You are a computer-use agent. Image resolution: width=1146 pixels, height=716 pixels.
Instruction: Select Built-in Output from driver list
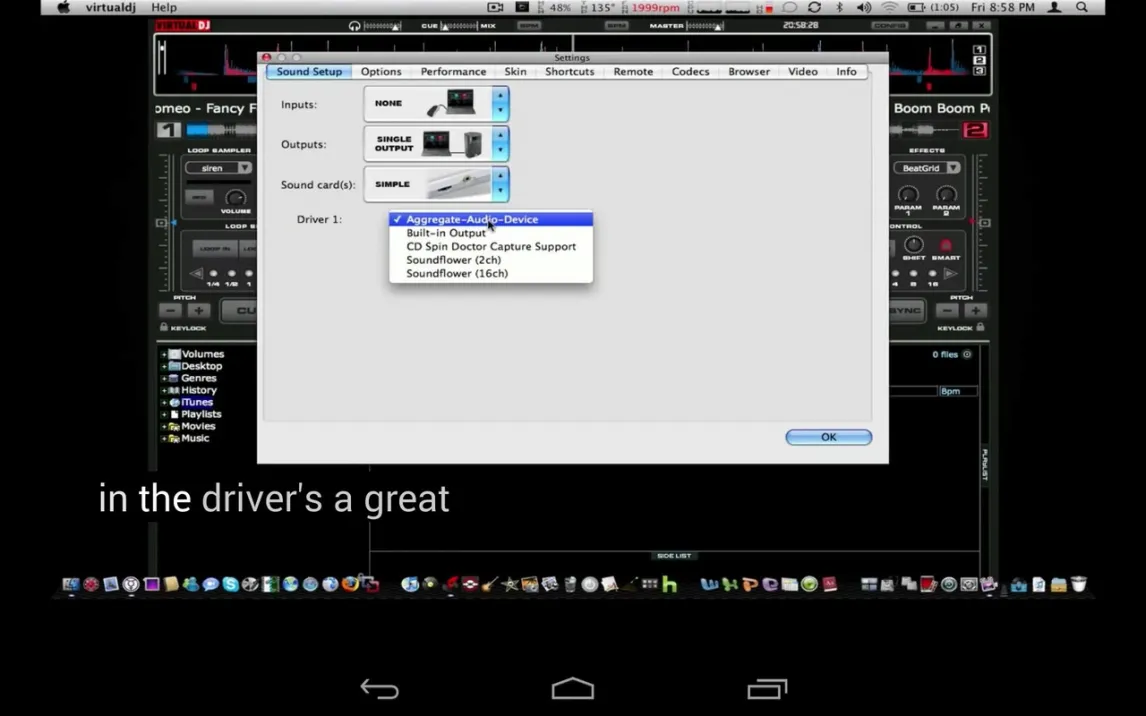coord(446,233)
